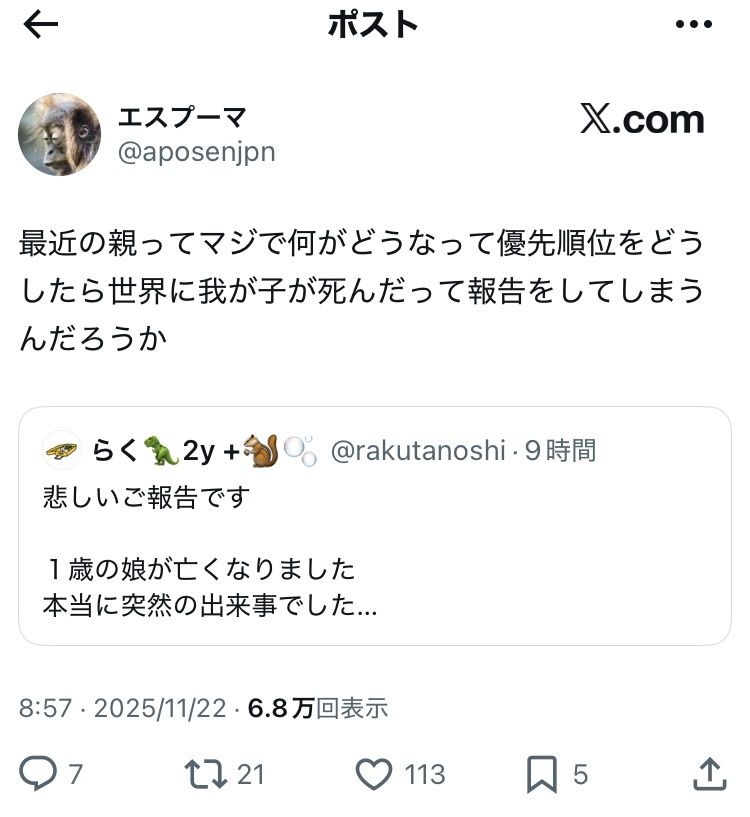Like the post with the heart icon
This screenshot has width=750, height=817.
(x=374, y=773)
